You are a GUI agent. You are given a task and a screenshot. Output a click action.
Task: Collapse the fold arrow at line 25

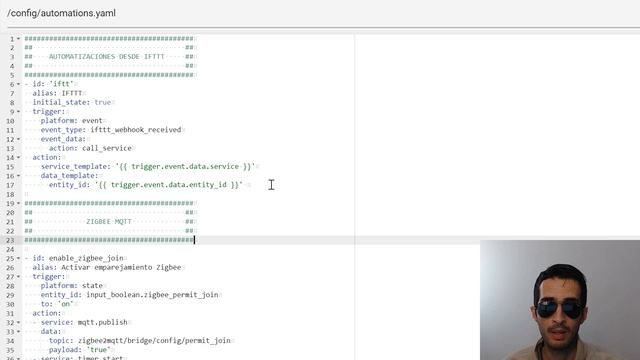click(18, 258)
